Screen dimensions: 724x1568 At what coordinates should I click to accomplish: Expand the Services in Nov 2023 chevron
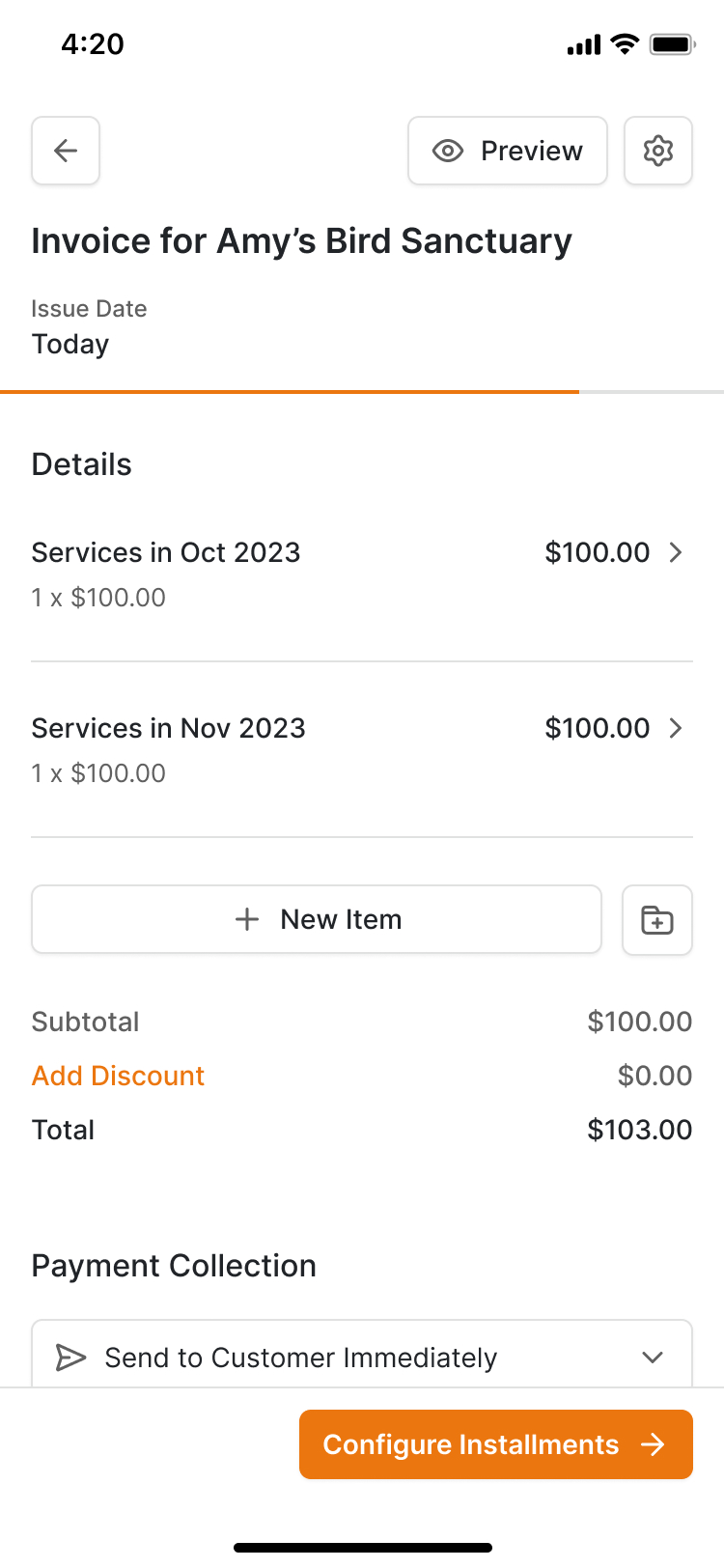click(676, 728)
